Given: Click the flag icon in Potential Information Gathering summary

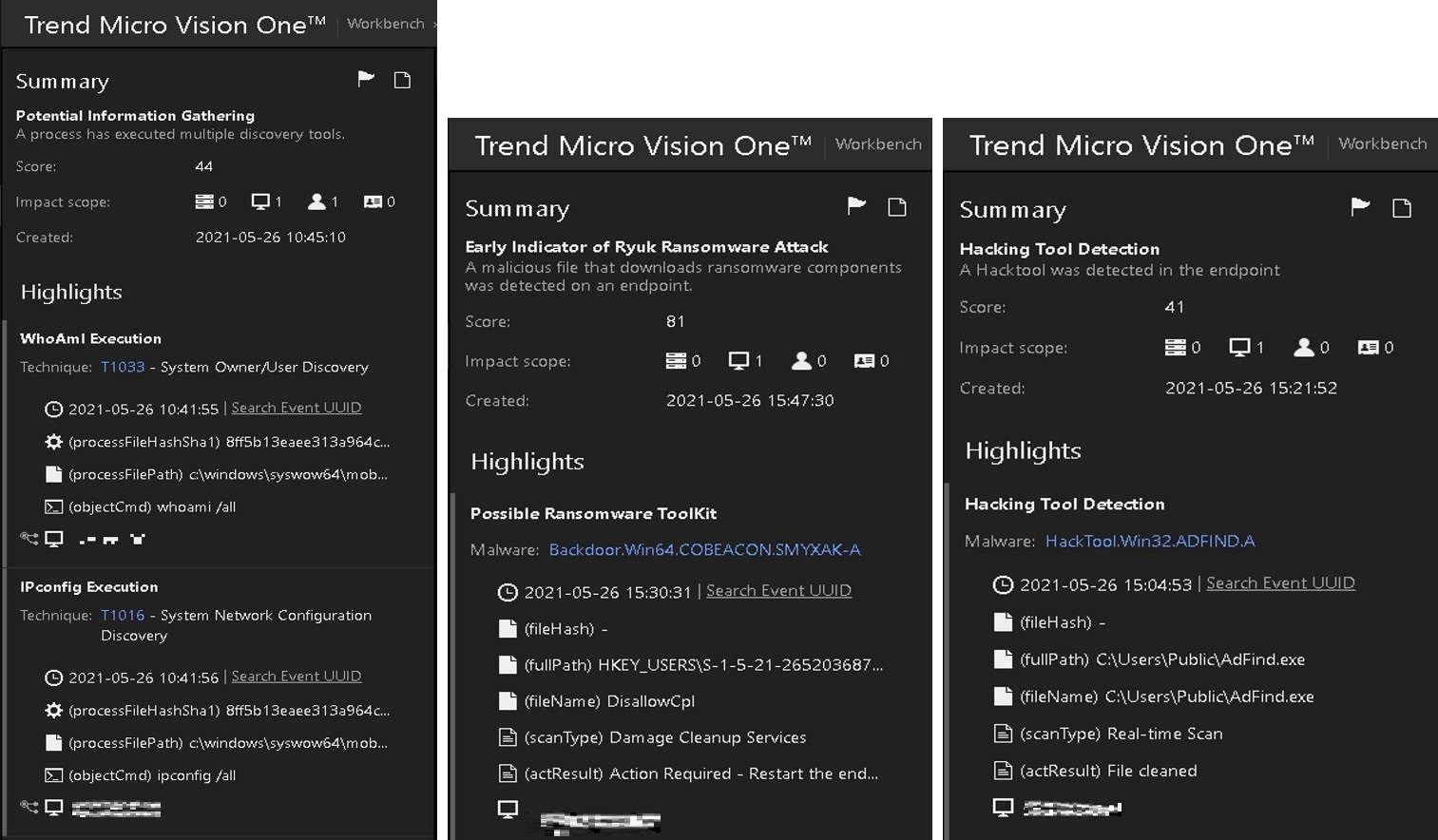Looking at the screenshot, I should point(366,80).
